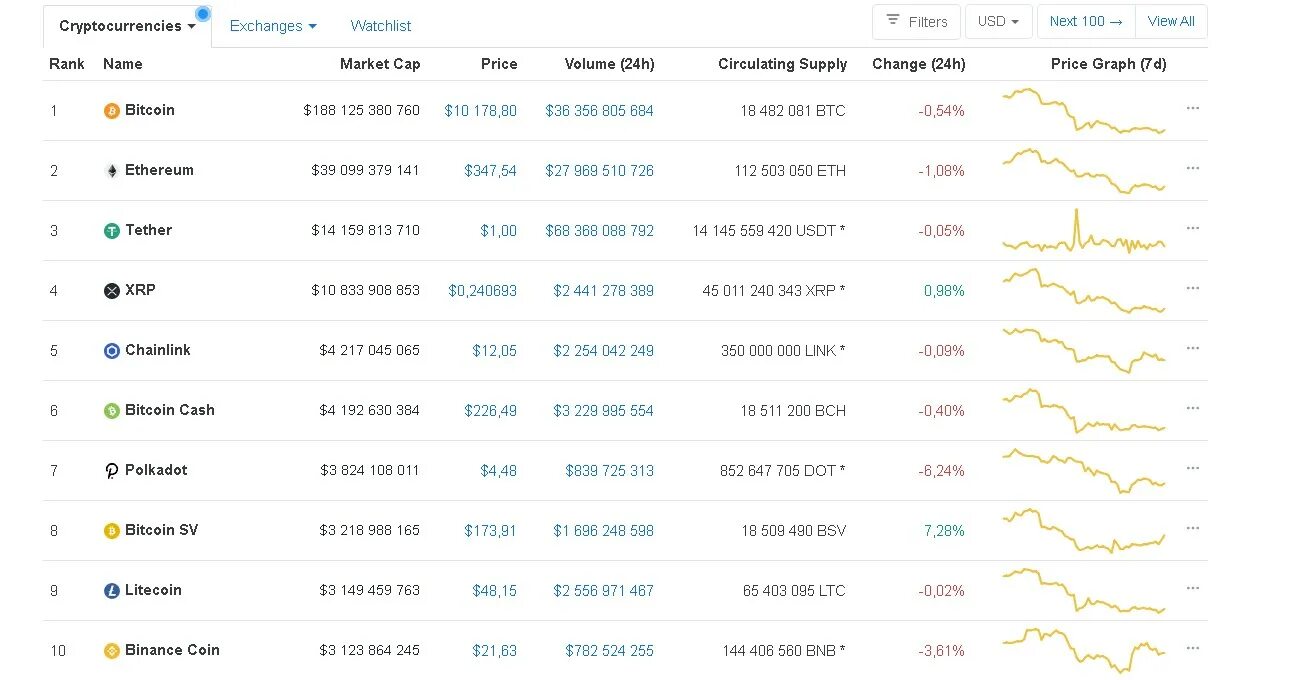The height and width of the screenshot is (680, 1296).
Task: Click the Litecoin logo icon
Action: [x=112, y=591]
